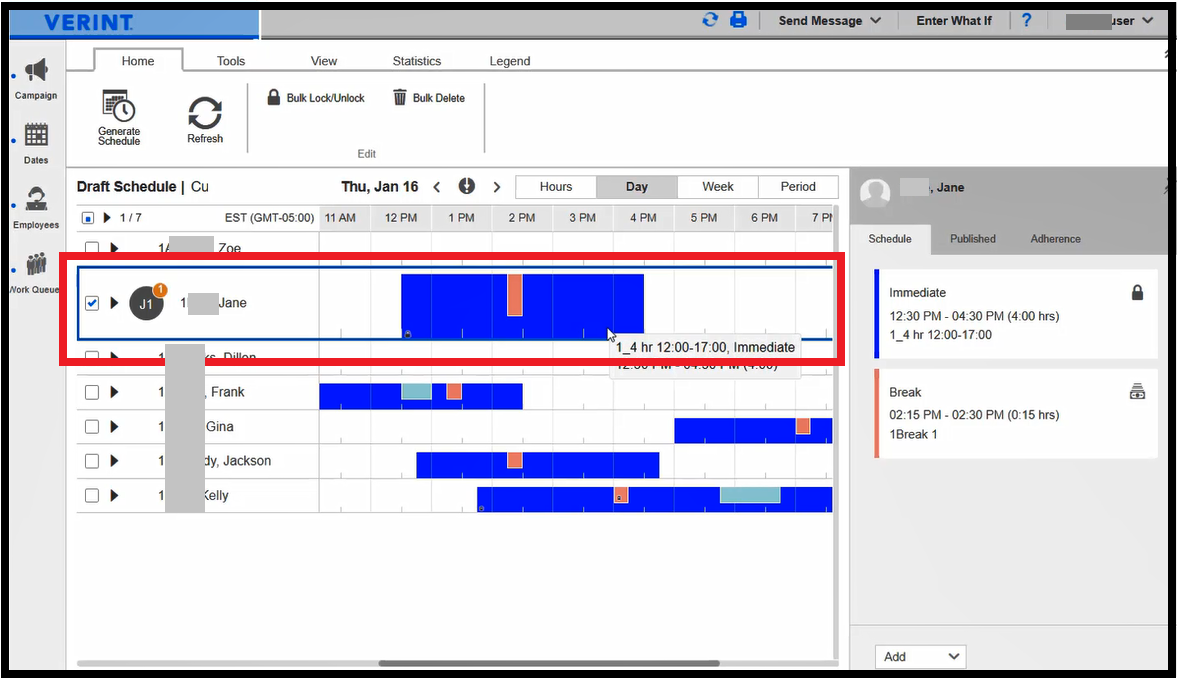The image size is (1177, 680).
Task: Click the reload icon in top bar
Action: click(710, 20)
